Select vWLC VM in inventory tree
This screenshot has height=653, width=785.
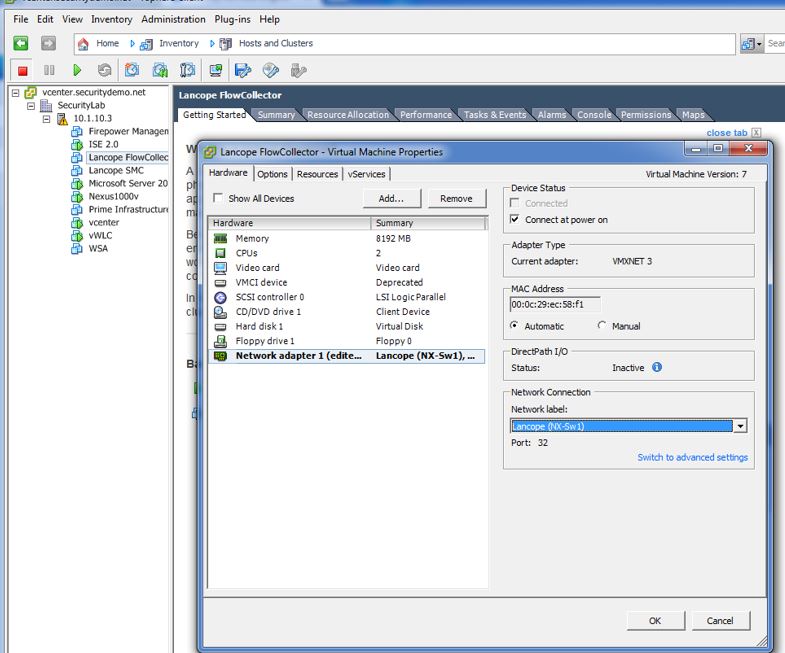pos(100,235)
